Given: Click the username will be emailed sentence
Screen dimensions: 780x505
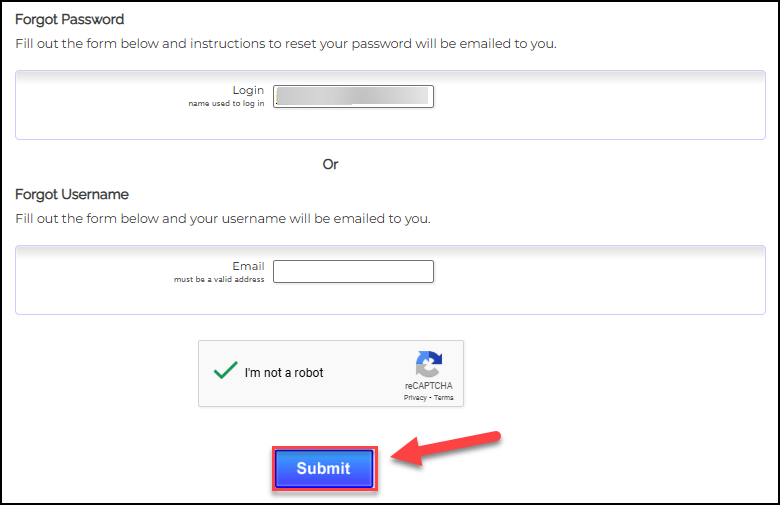Looking at the screenshot, I should (223, 218).
